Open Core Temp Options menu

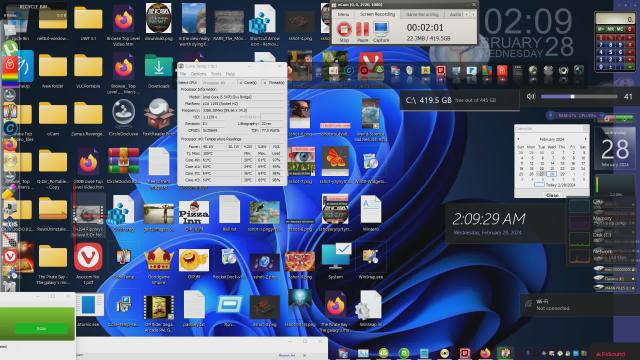tap(198, 74)
